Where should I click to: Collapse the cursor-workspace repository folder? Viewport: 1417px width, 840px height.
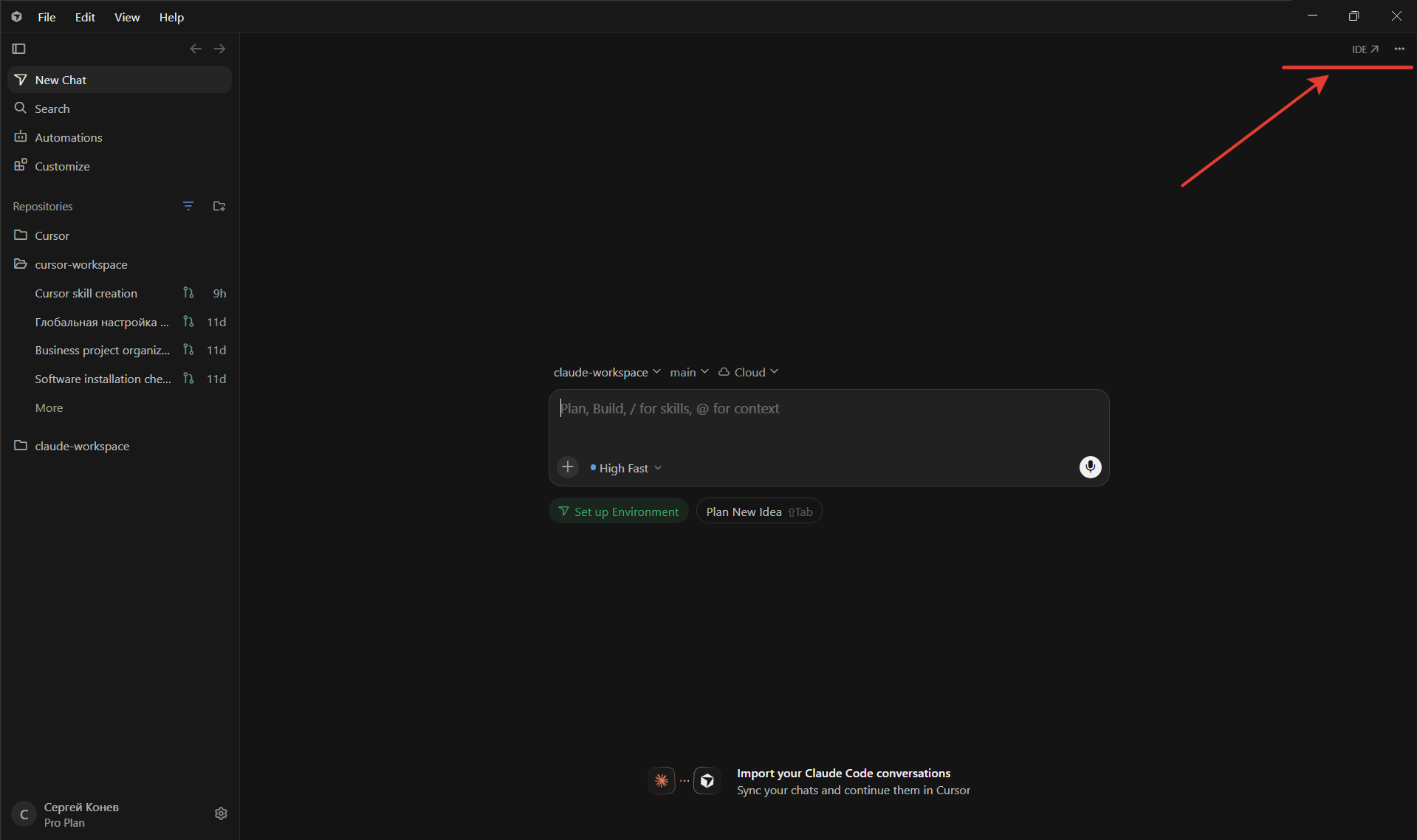click(x=120, y=264)
